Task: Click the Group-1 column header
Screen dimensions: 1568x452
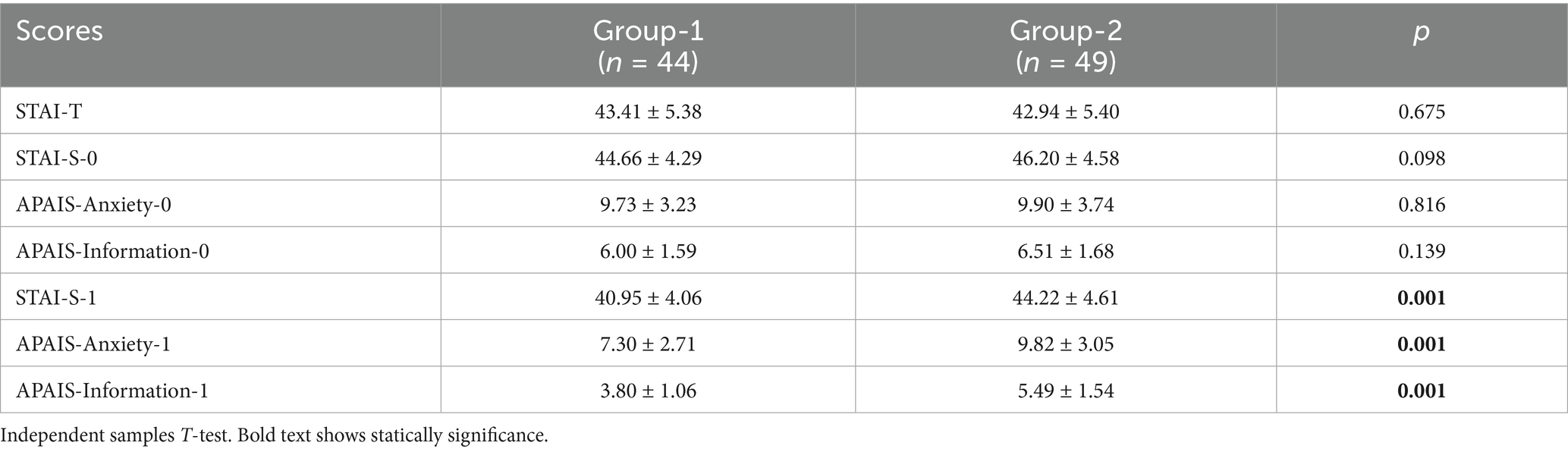Action: (x=648, y=46)
